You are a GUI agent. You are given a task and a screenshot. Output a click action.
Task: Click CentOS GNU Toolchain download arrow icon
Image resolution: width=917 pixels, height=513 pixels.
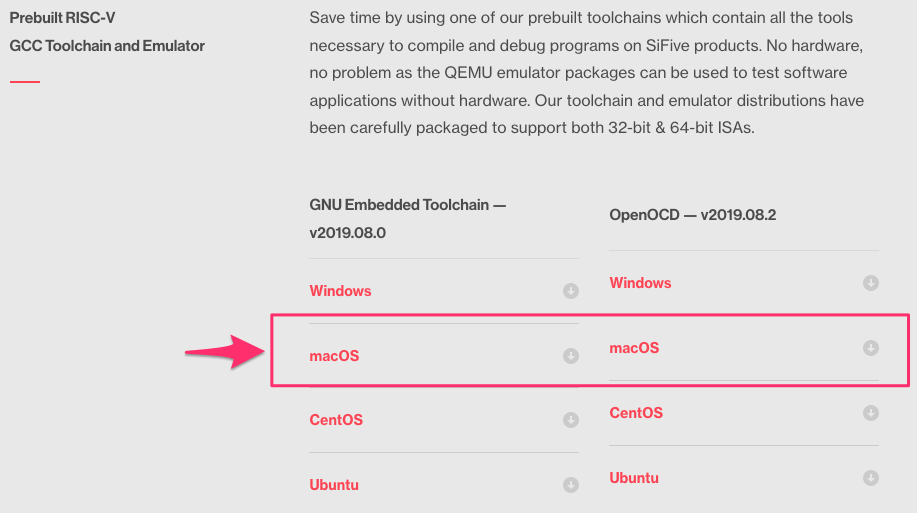(571, 420)
